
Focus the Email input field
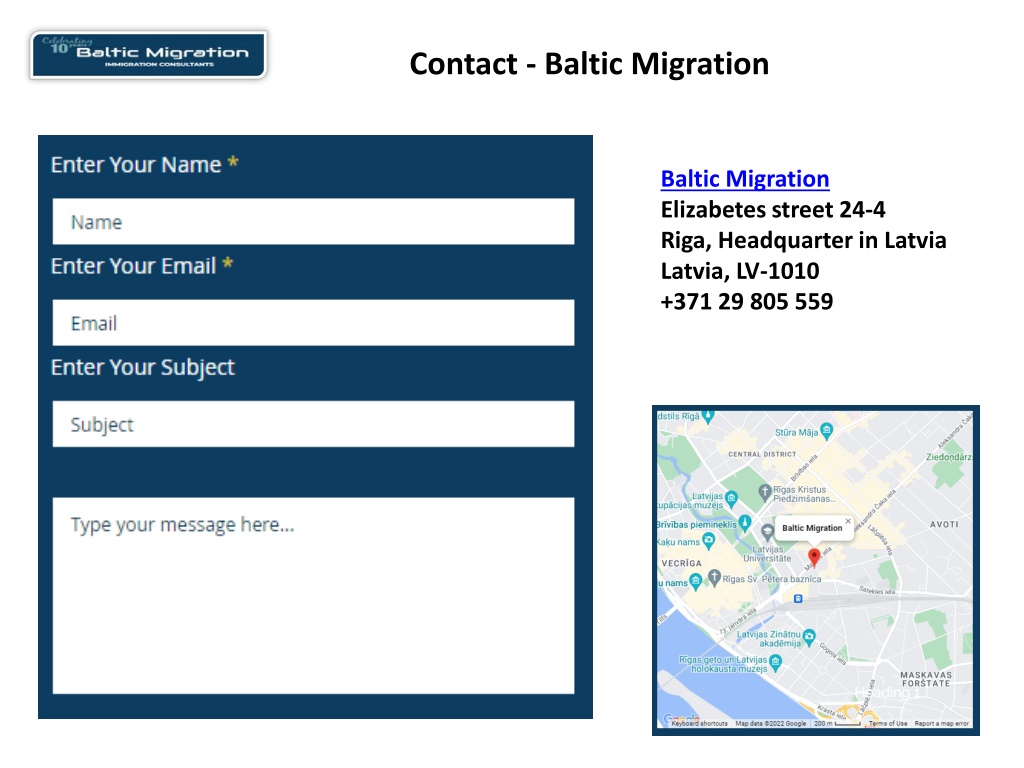[x=313, y=323]
